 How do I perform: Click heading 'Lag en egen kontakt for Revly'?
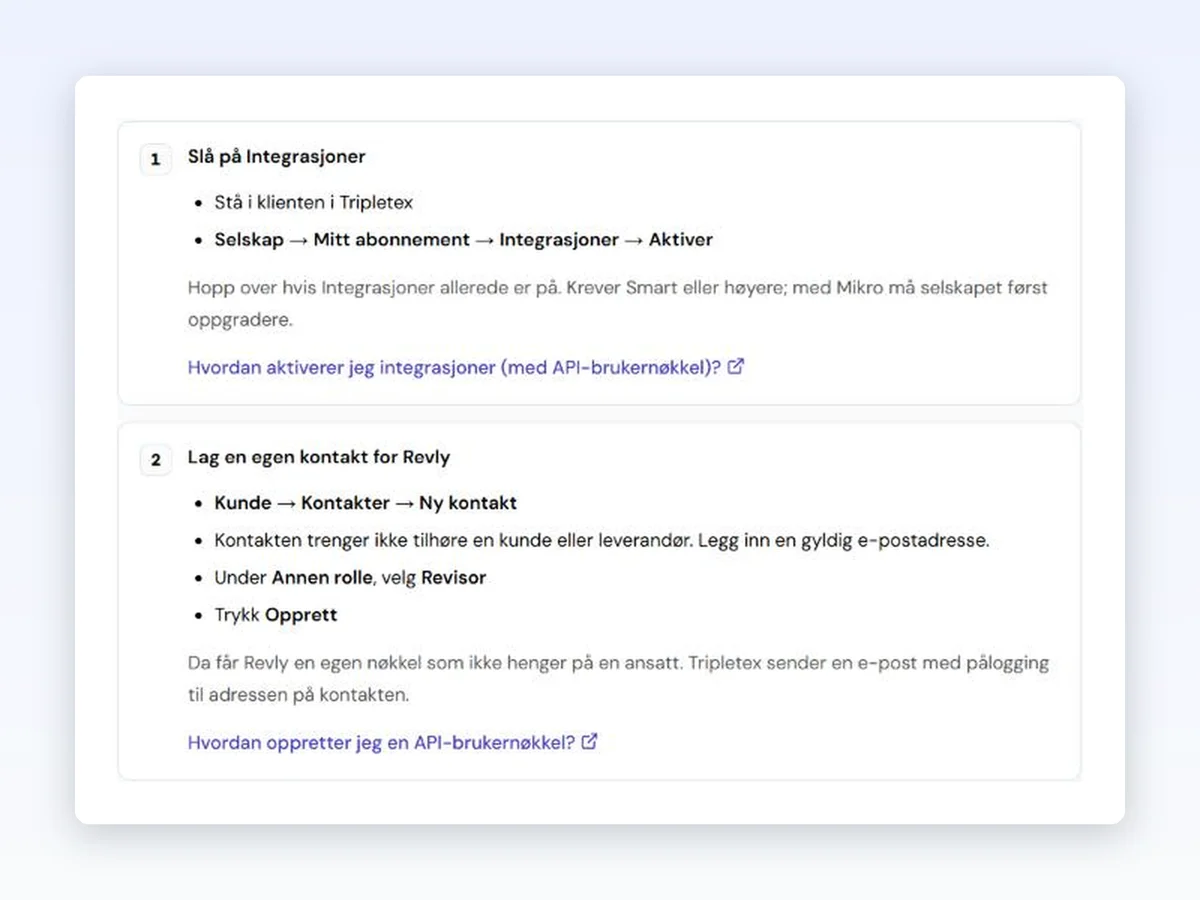pyautogui.click(x=319, y=457)
